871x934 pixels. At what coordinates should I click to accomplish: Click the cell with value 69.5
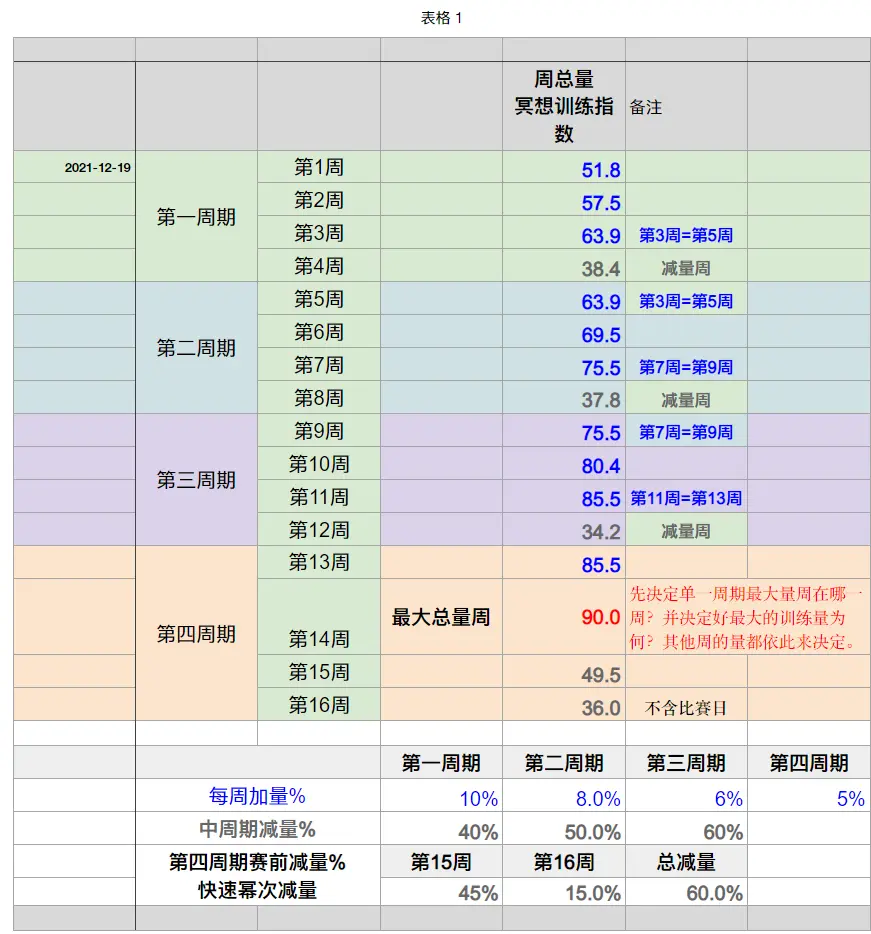pos(600,335)
